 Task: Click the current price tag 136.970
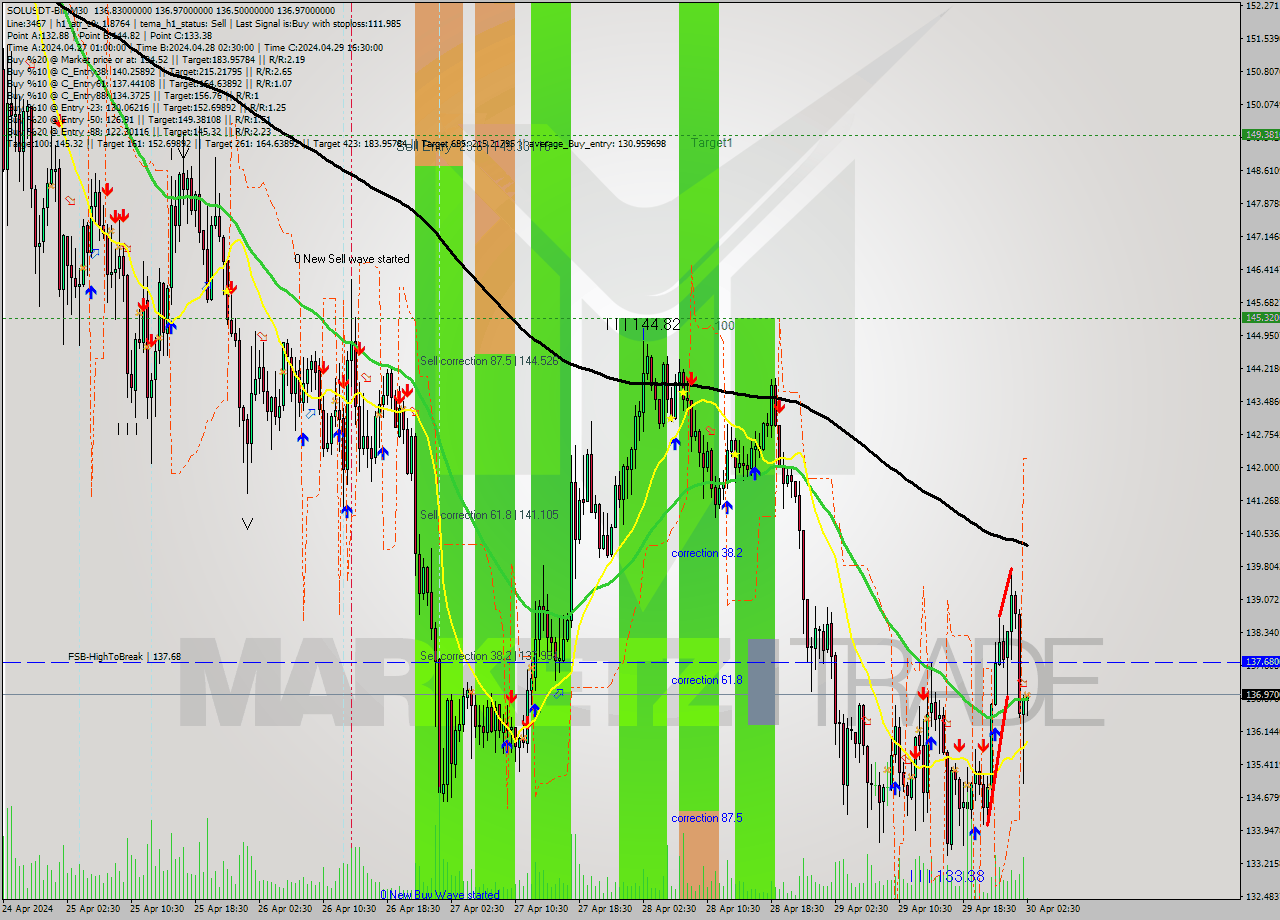coord(1260,694)
